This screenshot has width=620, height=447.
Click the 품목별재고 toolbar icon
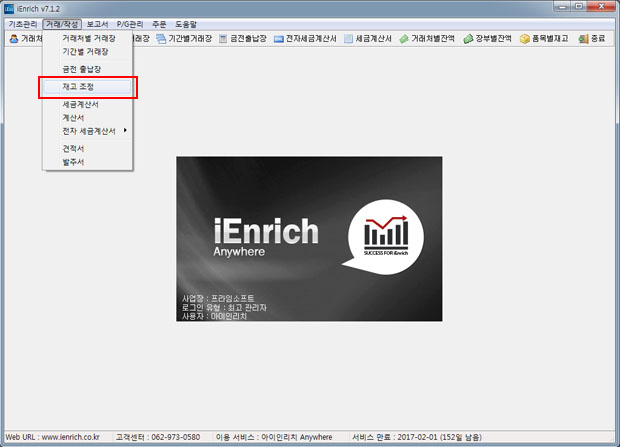[x=545, y=39]
